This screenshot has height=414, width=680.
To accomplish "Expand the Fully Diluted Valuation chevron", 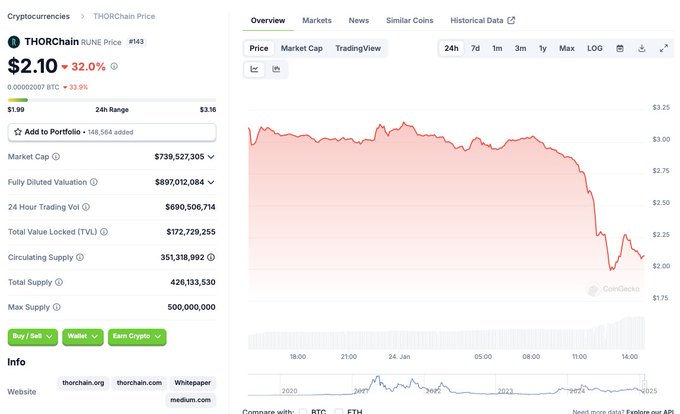I will [x=211, y=182].
